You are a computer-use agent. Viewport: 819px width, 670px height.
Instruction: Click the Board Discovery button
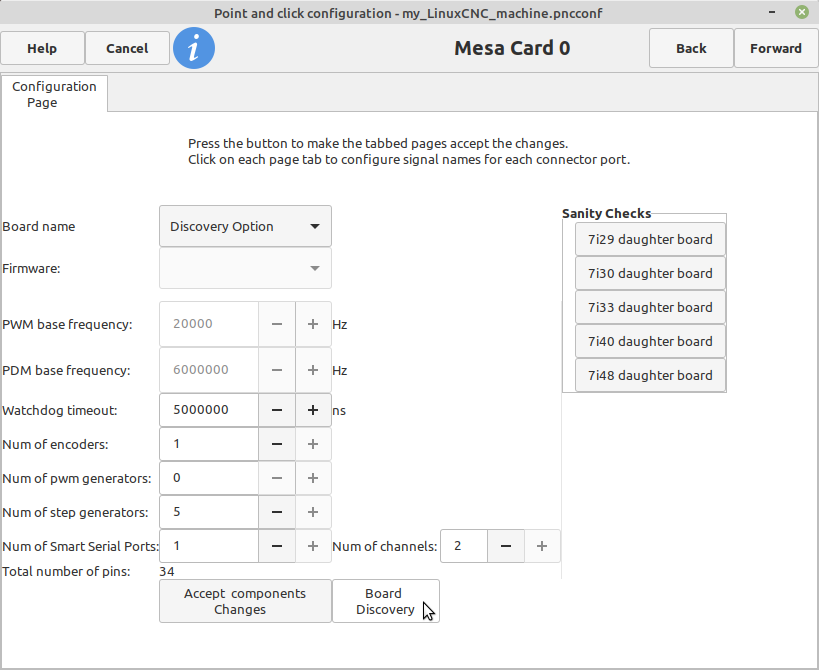tap(385, 601)
